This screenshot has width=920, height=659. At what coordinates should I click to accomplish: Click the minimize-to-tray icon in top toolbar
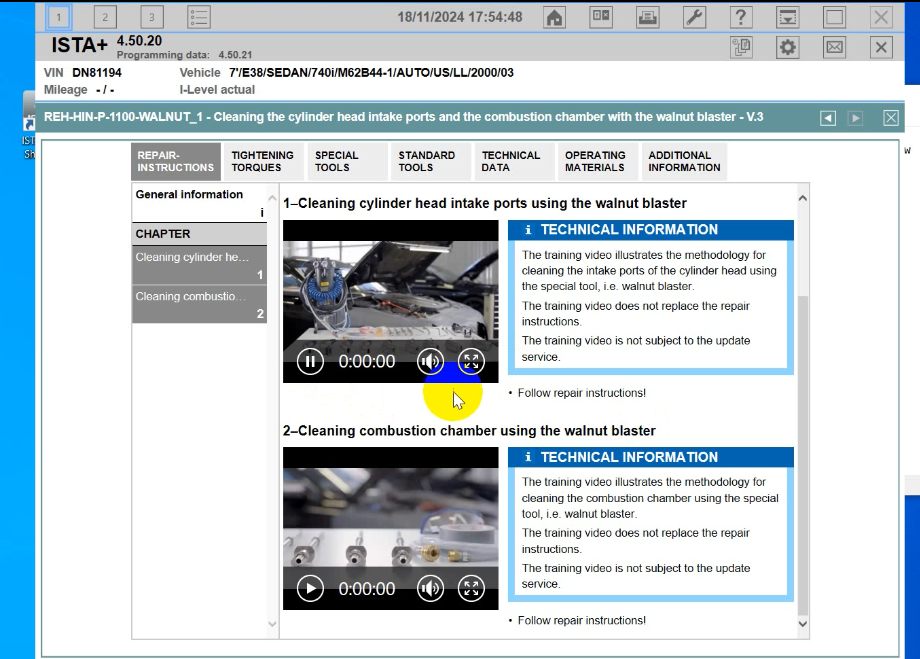[x=787, y=17]
